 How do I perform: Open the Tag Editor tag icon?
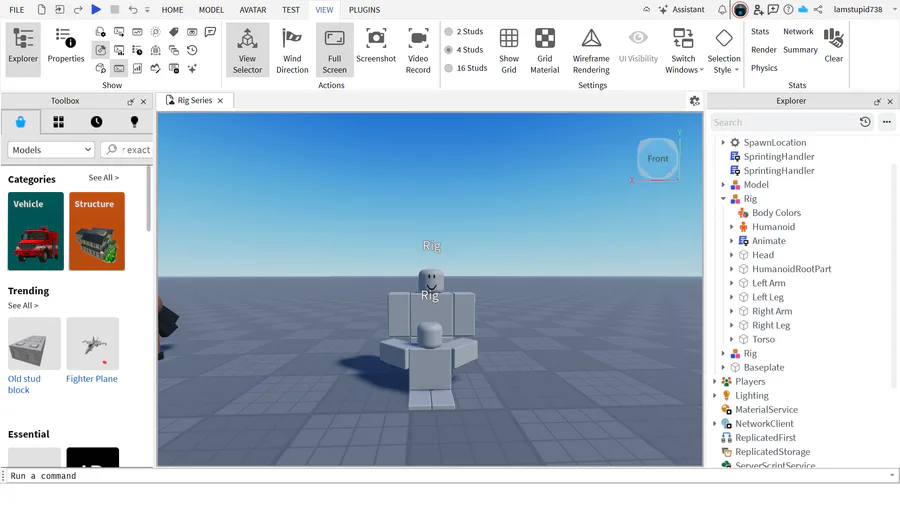[x=174, y=32]
